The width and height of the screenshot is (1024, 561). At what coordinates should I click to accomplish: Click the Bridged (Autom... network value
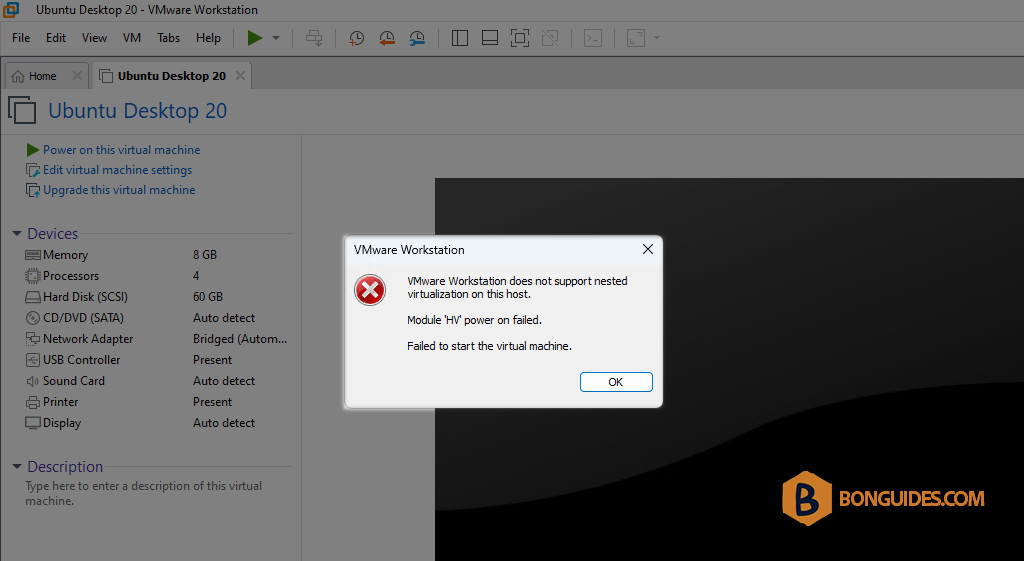(x=240, y=338)
